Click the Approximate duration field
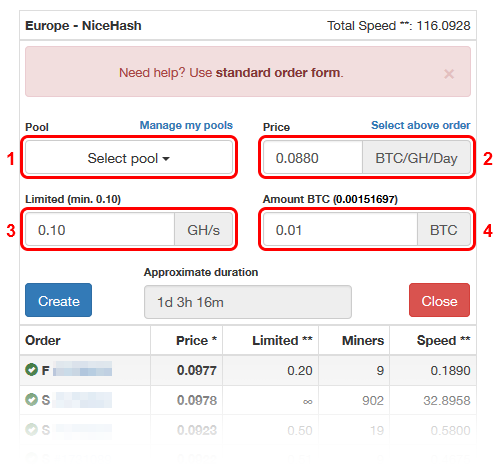This screenshot has height=466, width=502. 248,302
